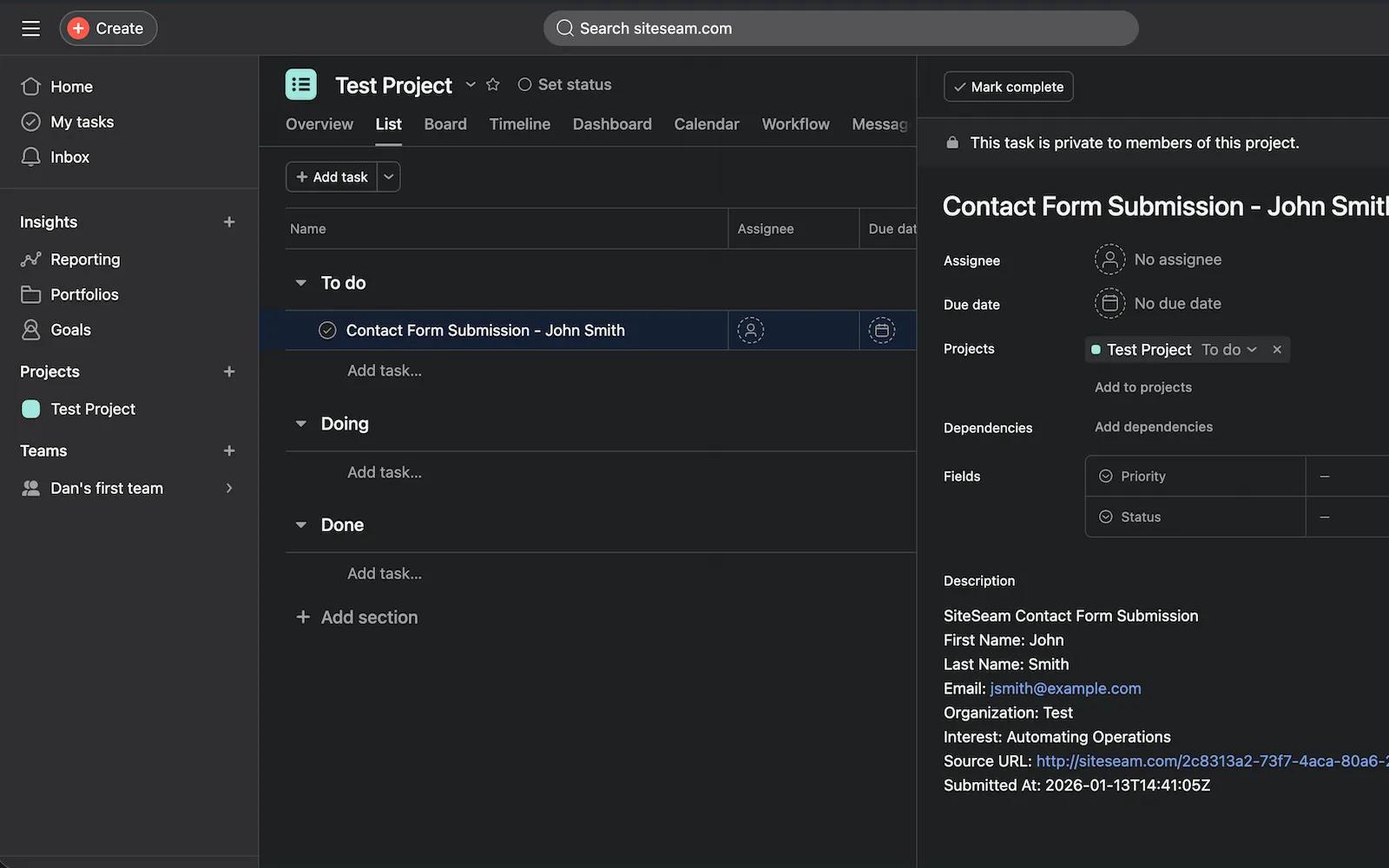
Task: Click the Inbox bell icon
Action: coord(31,157)
